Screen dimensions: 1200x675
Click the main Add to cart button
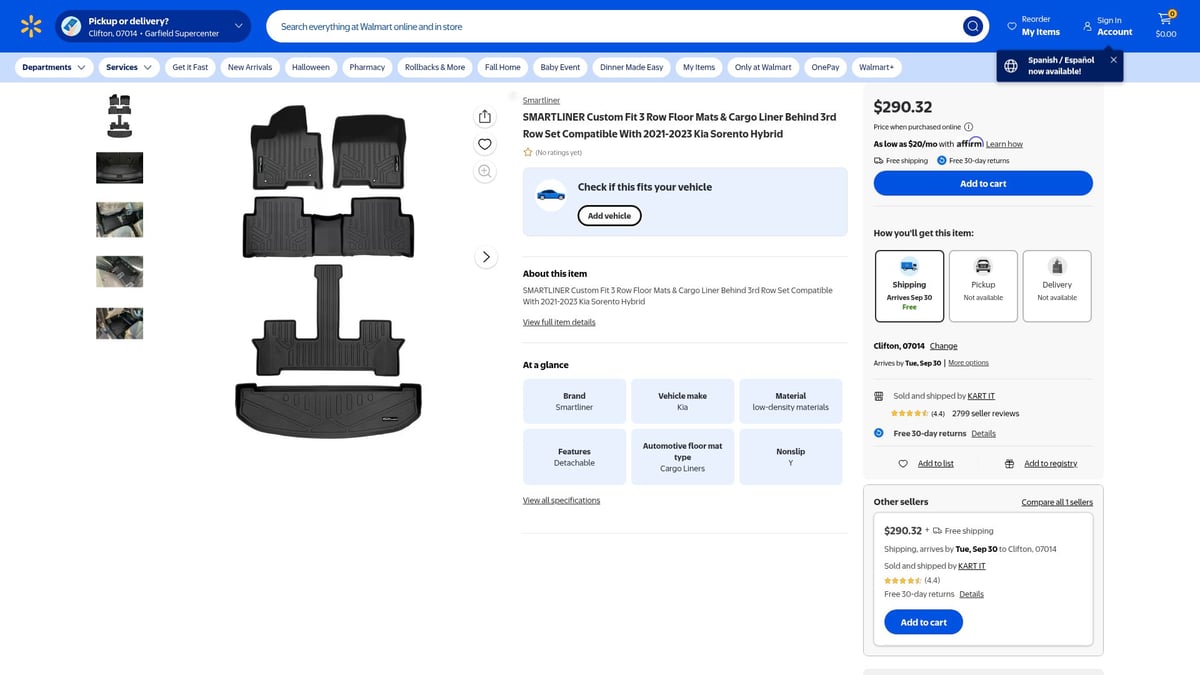point(983,183)
